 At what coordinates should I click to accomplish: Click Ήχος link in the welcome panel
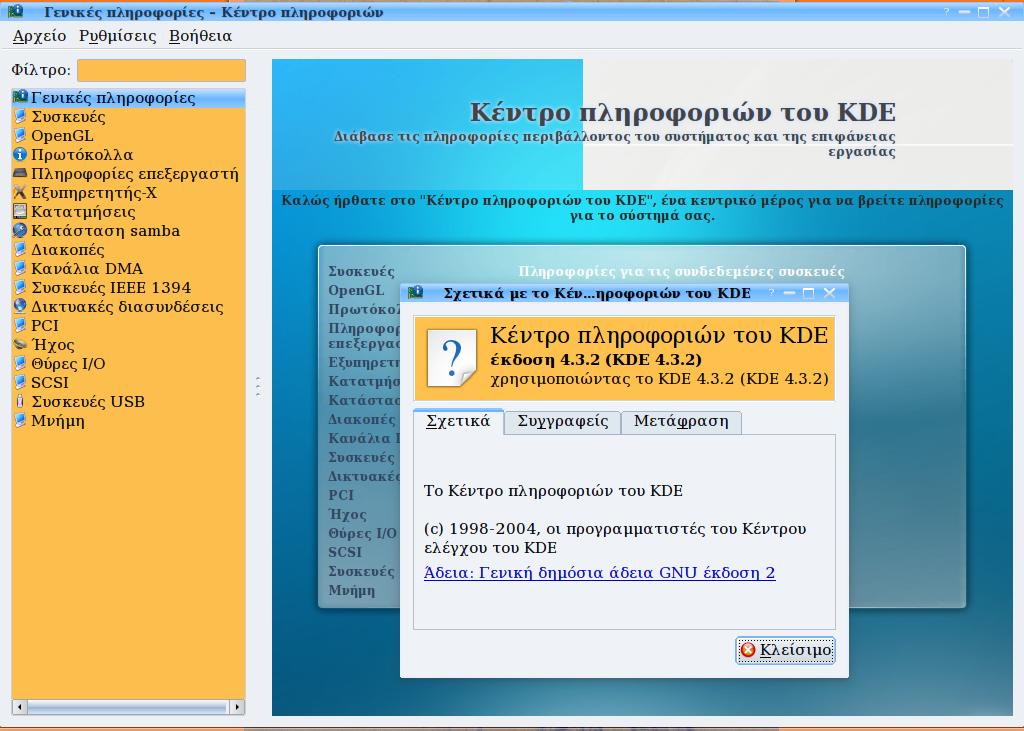[347, 514]
